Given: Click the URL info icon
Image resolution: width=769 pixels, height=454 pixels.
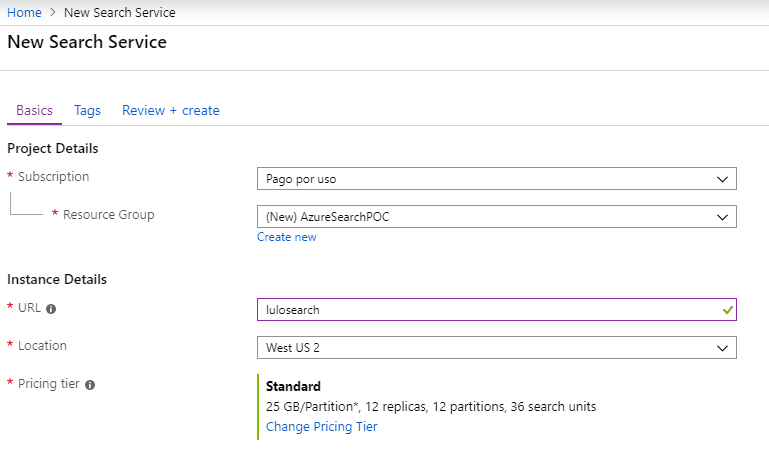Looking at the screenshot, I should [x=51, y=309].
